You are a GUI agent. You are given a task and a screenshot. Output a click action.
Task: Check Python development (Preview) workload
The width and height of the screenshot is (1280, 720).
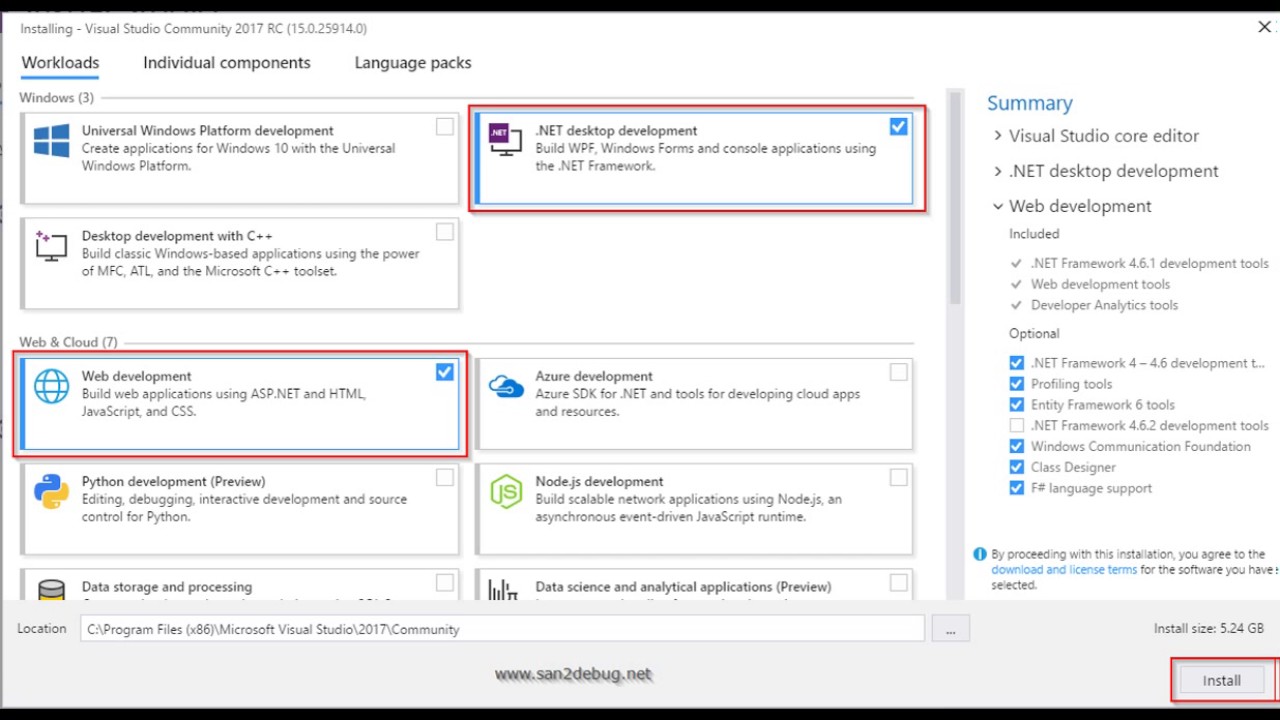coord(444,478)
